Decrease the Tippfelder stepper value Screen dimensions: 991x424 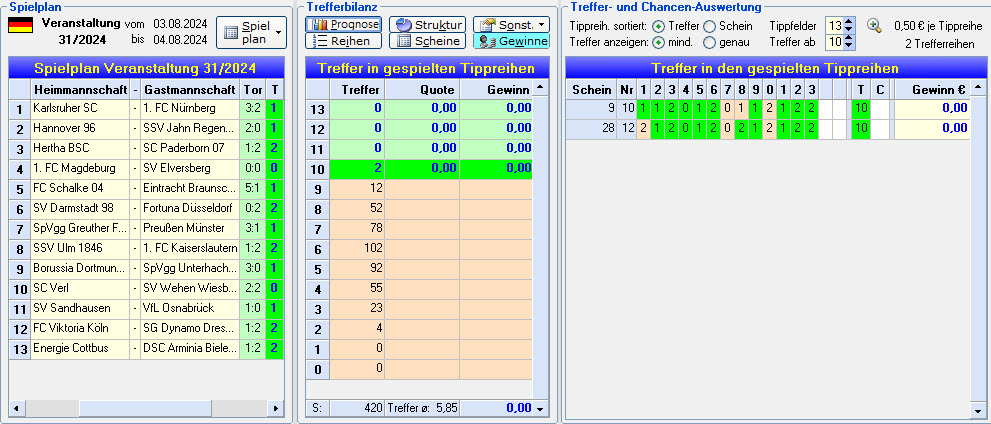tap(849, 30)
